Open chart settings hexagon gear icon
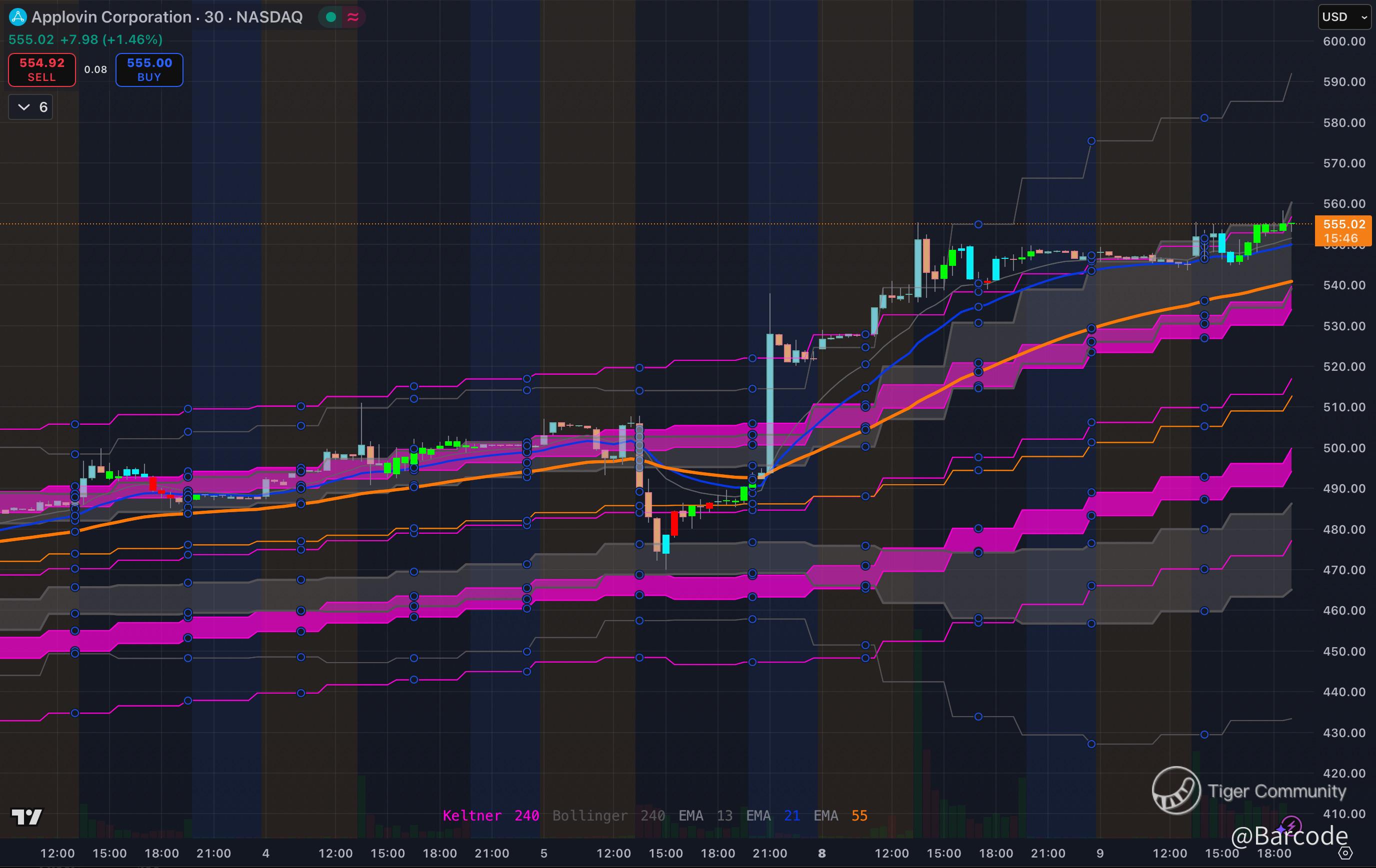 [x=1345, y=853]
